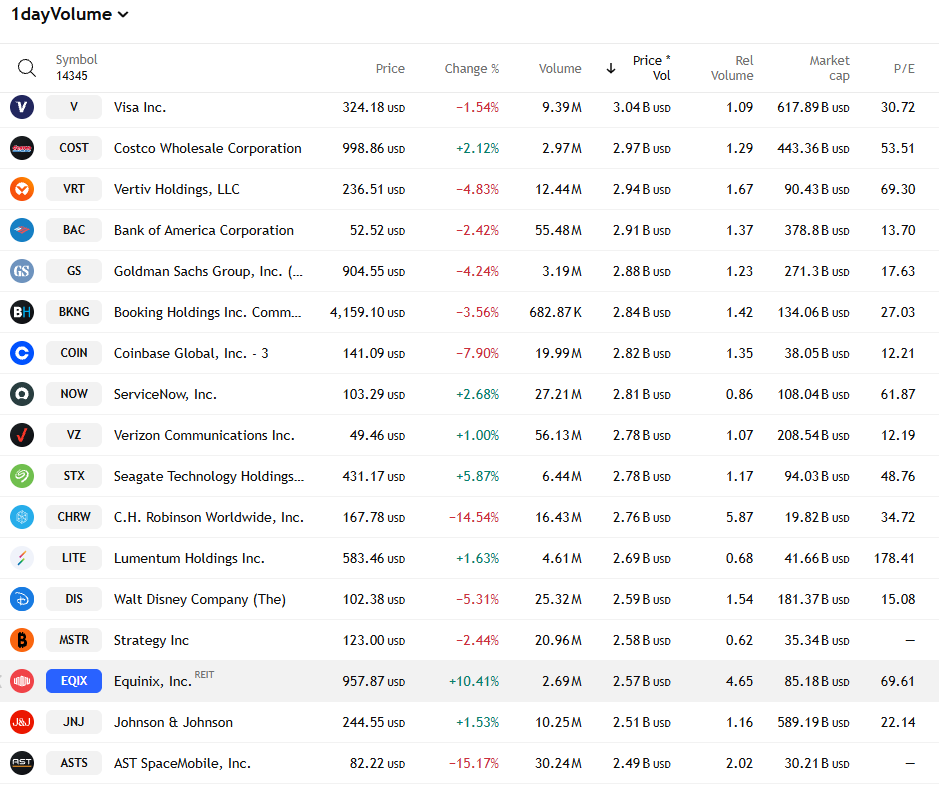Select the Bank of America Corporation name

point(204,231)
